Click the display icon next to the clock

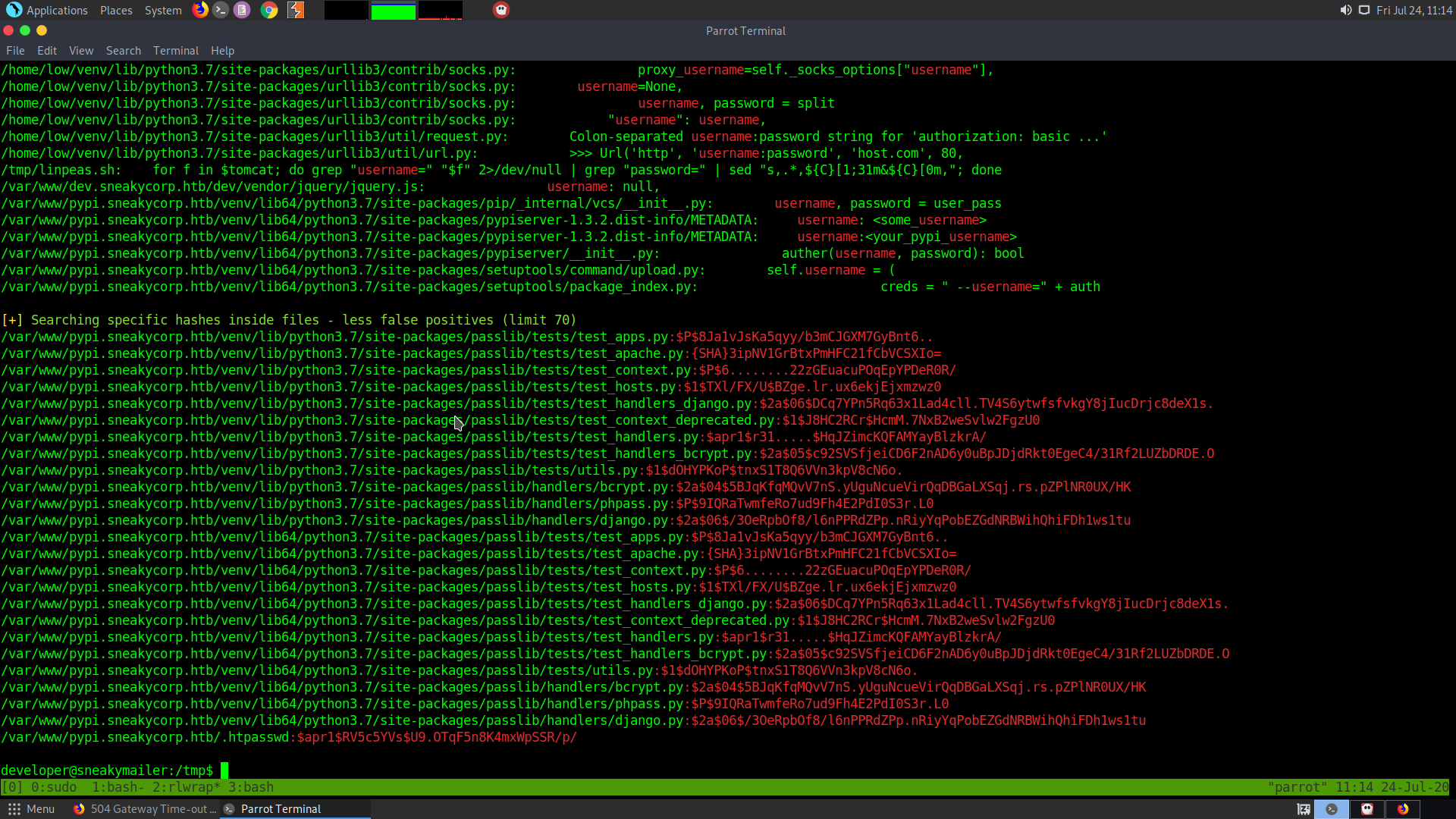(1364, 10)
